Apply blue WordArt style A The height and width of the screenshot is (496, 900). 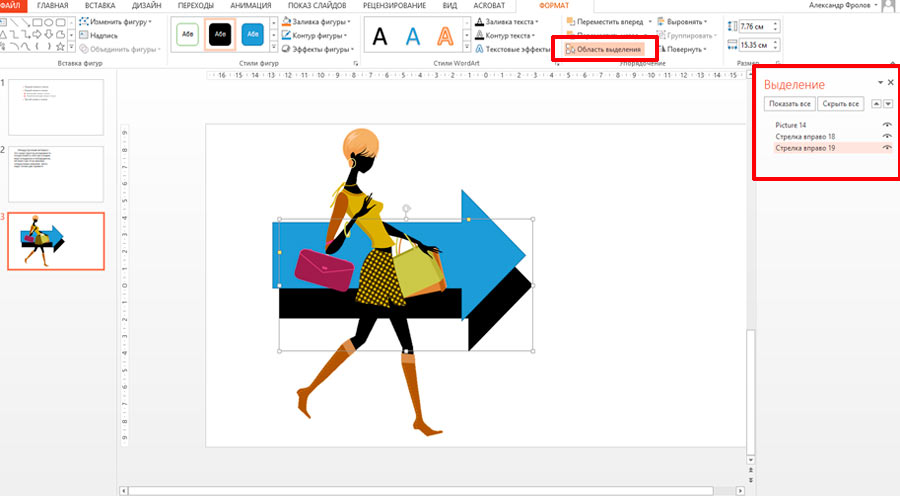(x=413, y=36)
